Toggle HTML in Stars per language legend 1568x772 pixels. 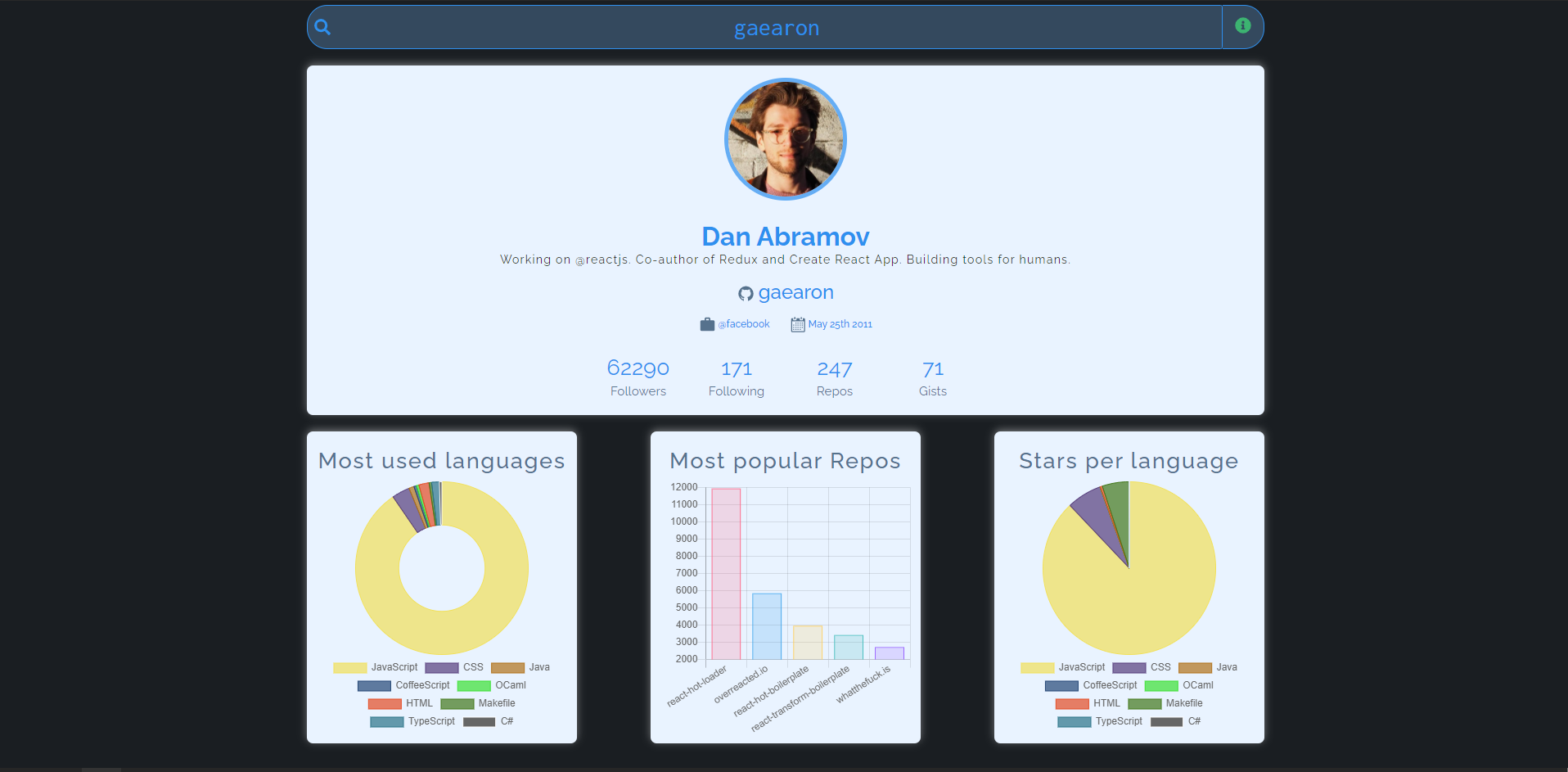[1088, 703]
